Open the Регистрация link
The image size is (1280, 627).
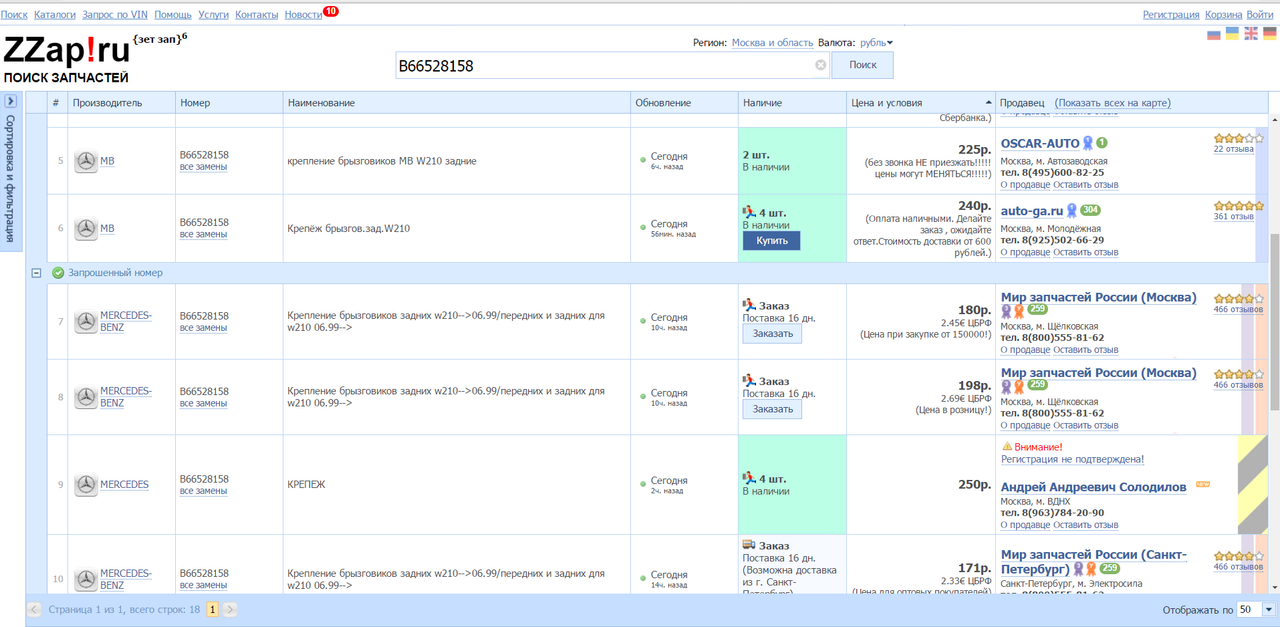pos(1171,15)
